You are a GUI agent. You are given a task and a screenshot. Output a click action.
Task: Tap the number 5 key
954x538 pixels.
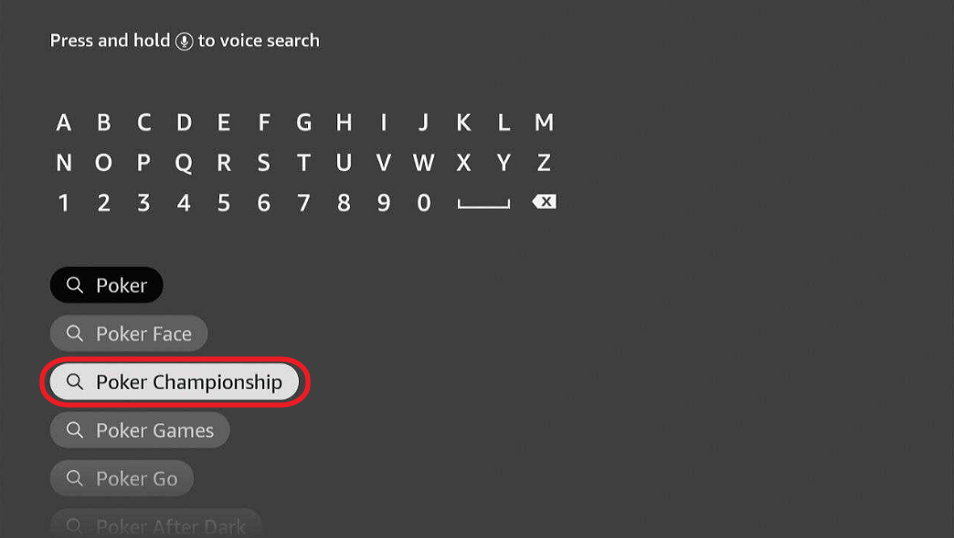[x=224, y=203]
